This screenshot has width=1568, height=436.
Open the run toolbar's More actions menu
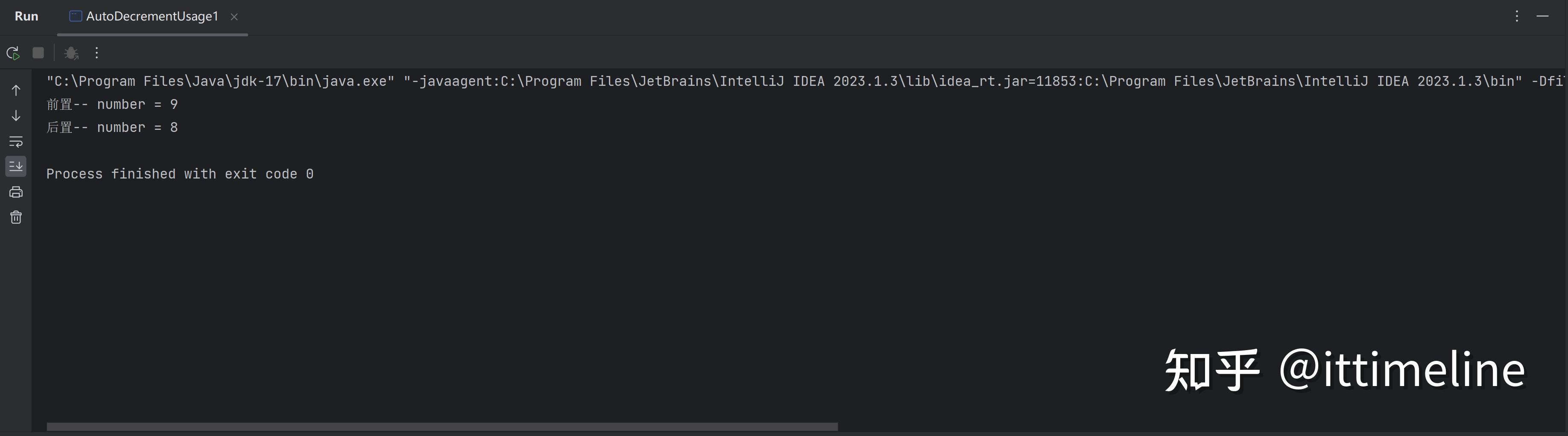coord(97,53)
